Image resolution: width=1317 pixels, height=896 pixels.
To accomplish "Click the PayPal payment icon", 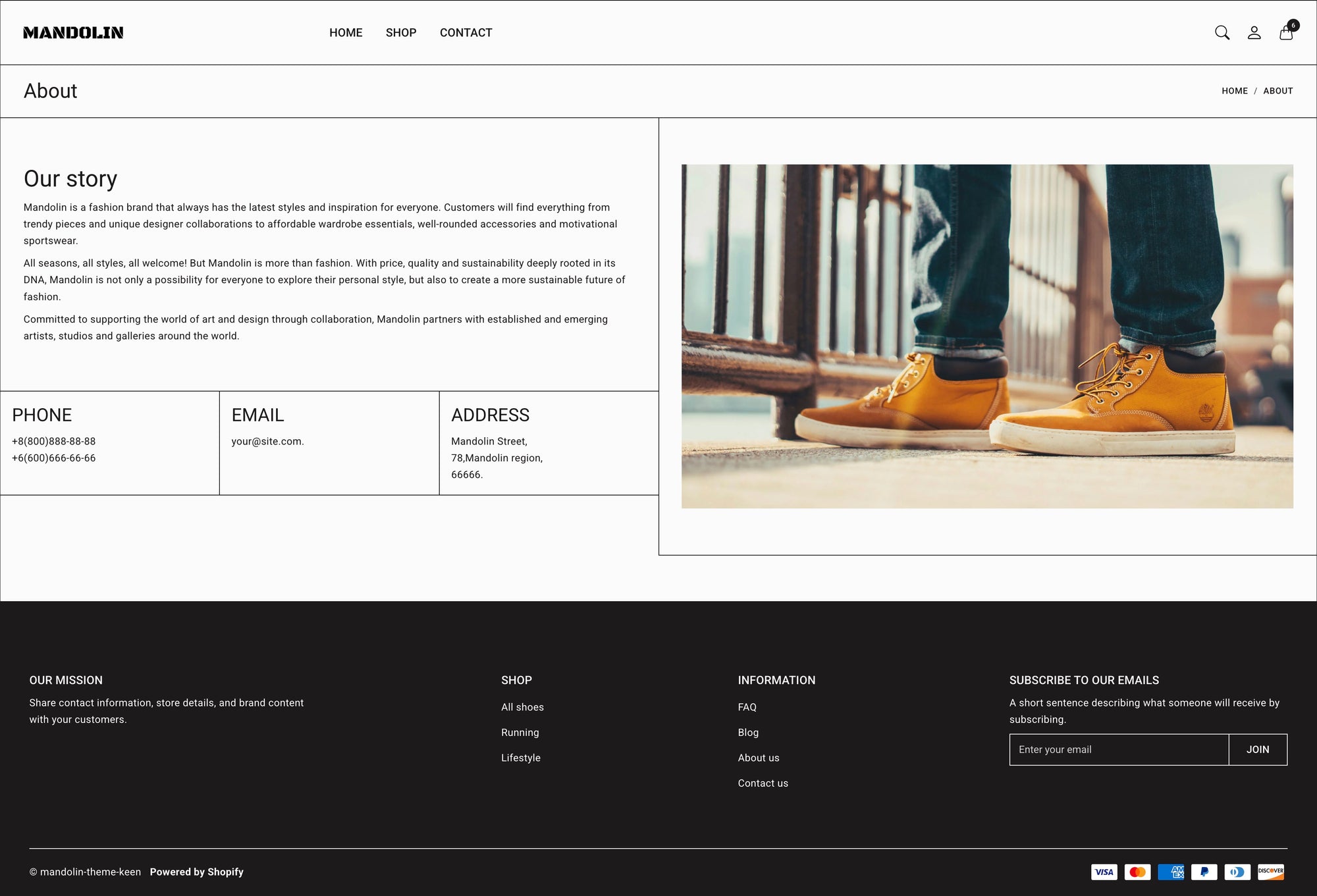I will tap(1204, 872).
